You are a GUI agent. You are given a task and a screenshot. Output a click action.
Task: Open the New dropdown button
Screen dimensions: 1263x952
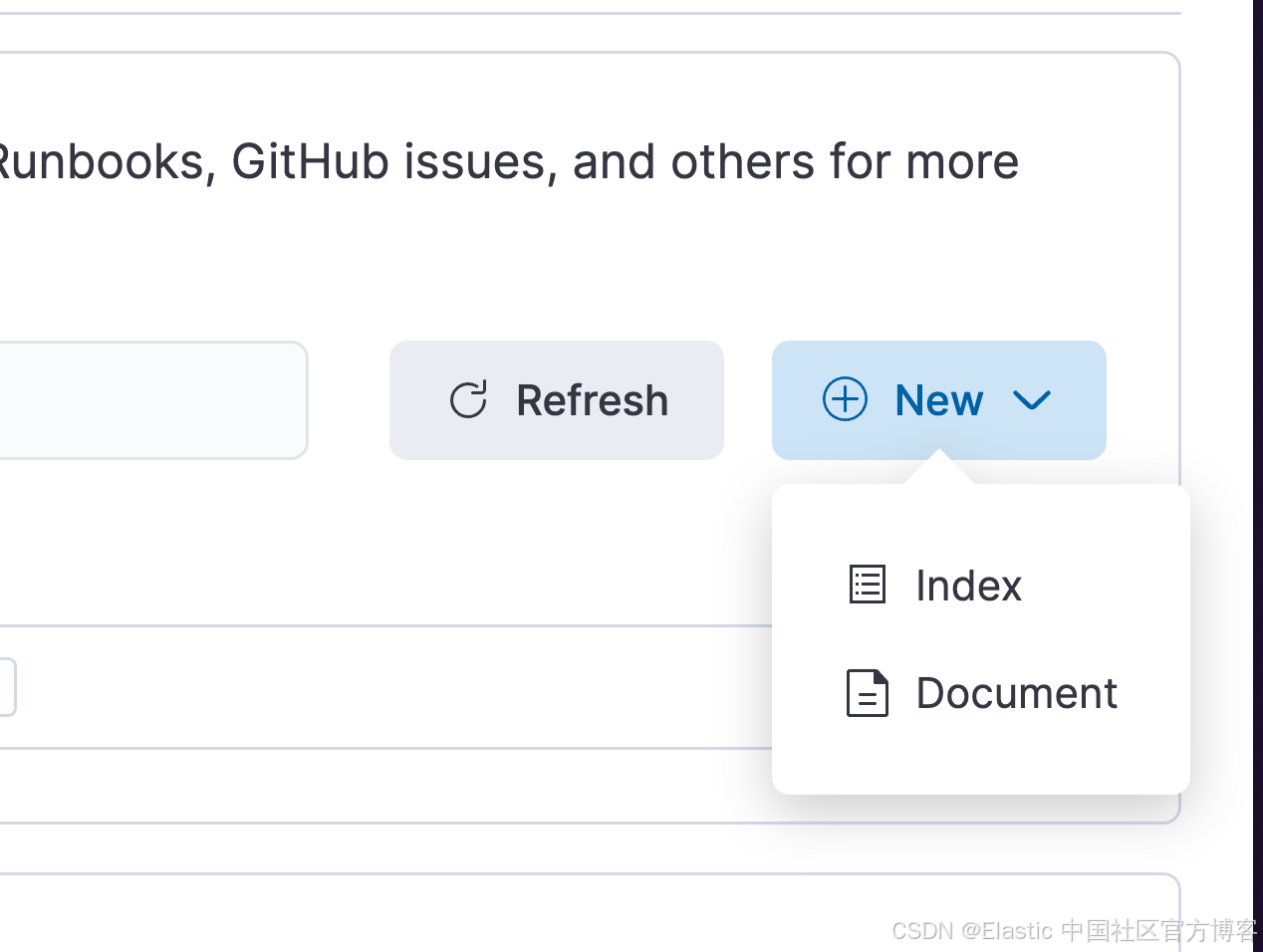(x=938, y=400)
